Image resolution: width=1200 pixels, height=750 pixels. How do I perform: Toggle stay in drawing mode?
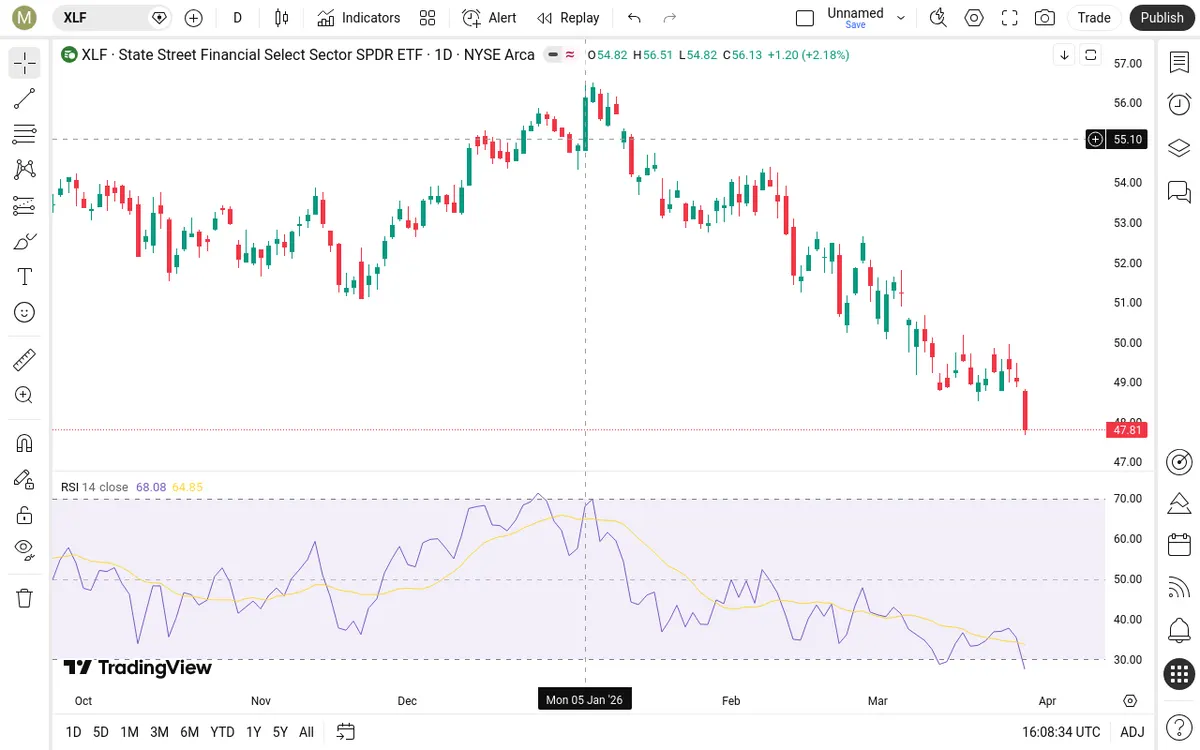coord(25,479)
